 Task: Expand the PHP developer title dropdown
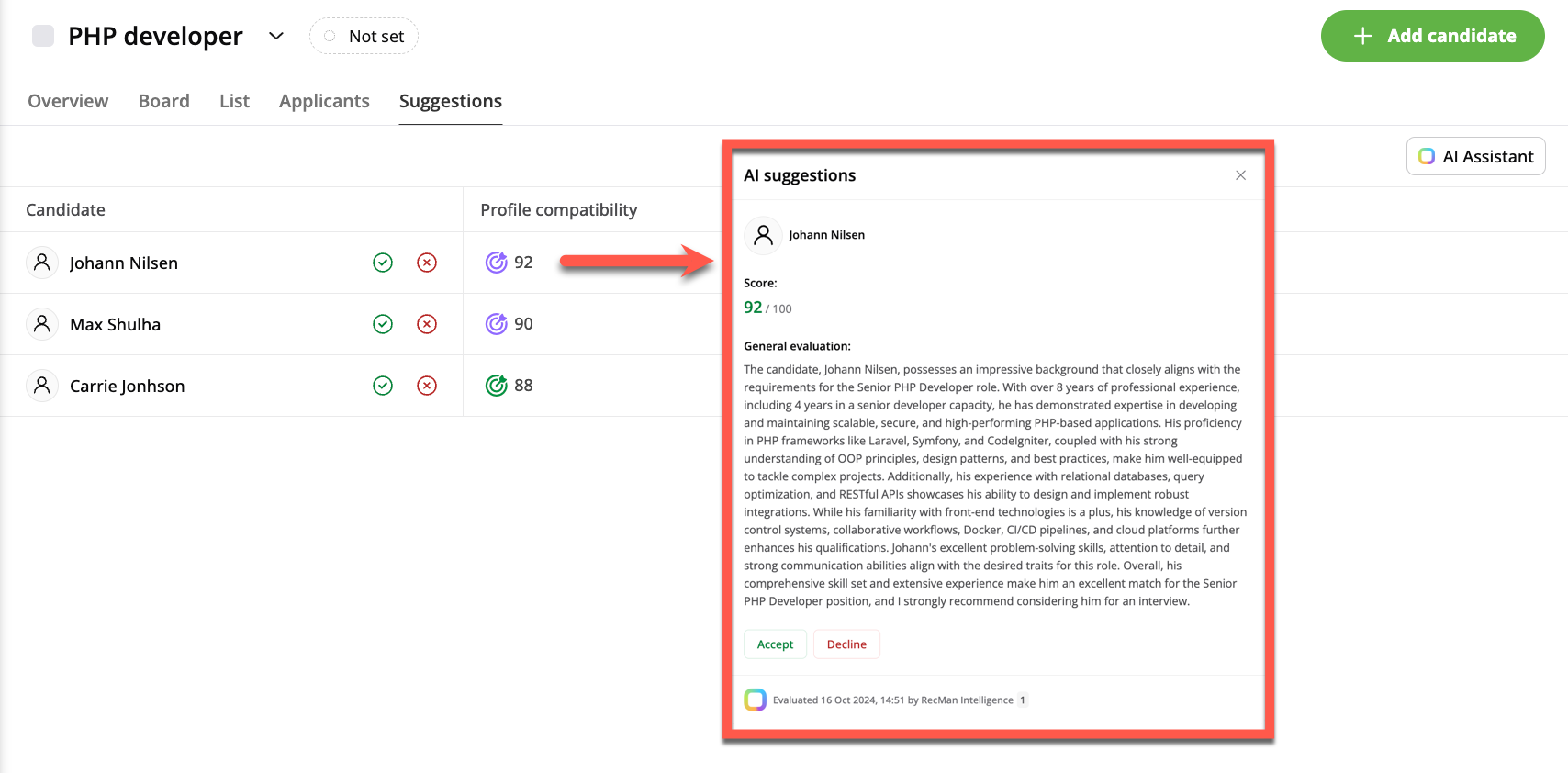(x=276, y=36)
